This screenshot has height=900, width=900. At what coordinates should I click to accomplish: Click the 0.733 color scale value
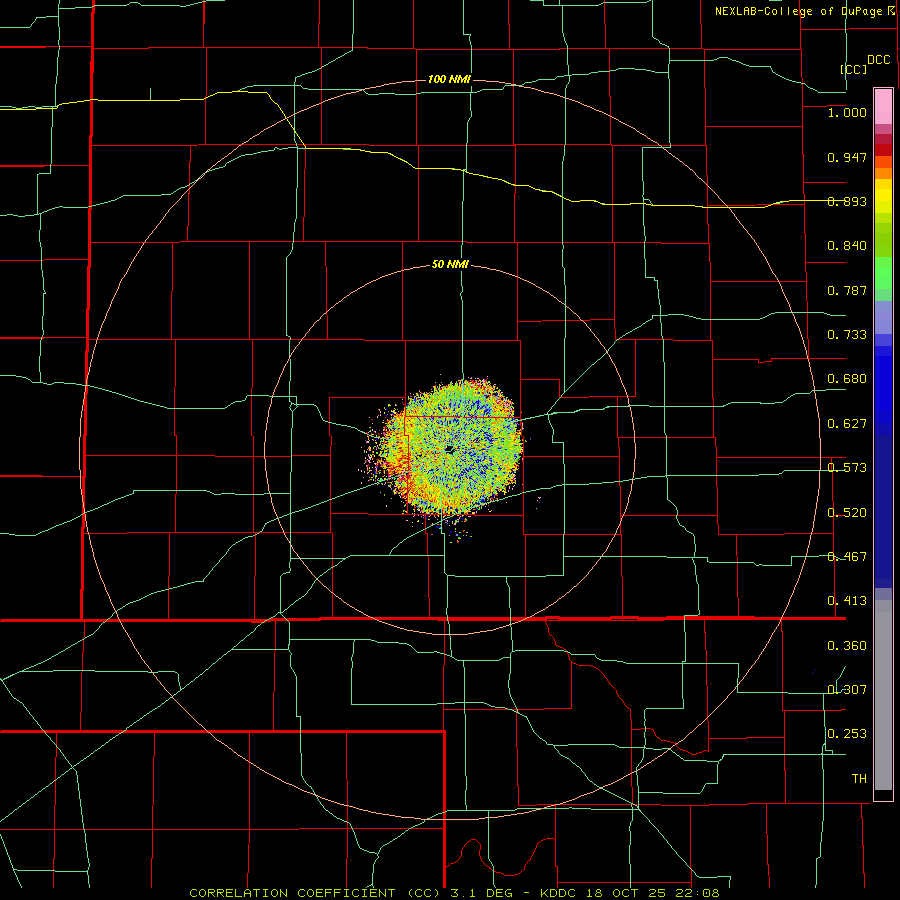pyautogui.click(x=847, y=335)
